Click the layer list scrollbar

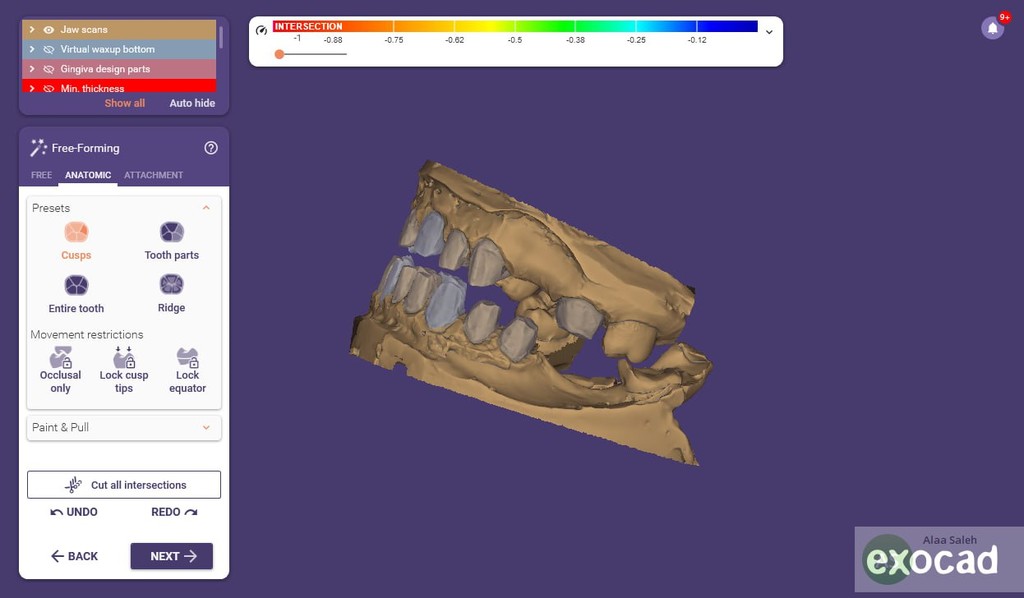coord(221,37)
